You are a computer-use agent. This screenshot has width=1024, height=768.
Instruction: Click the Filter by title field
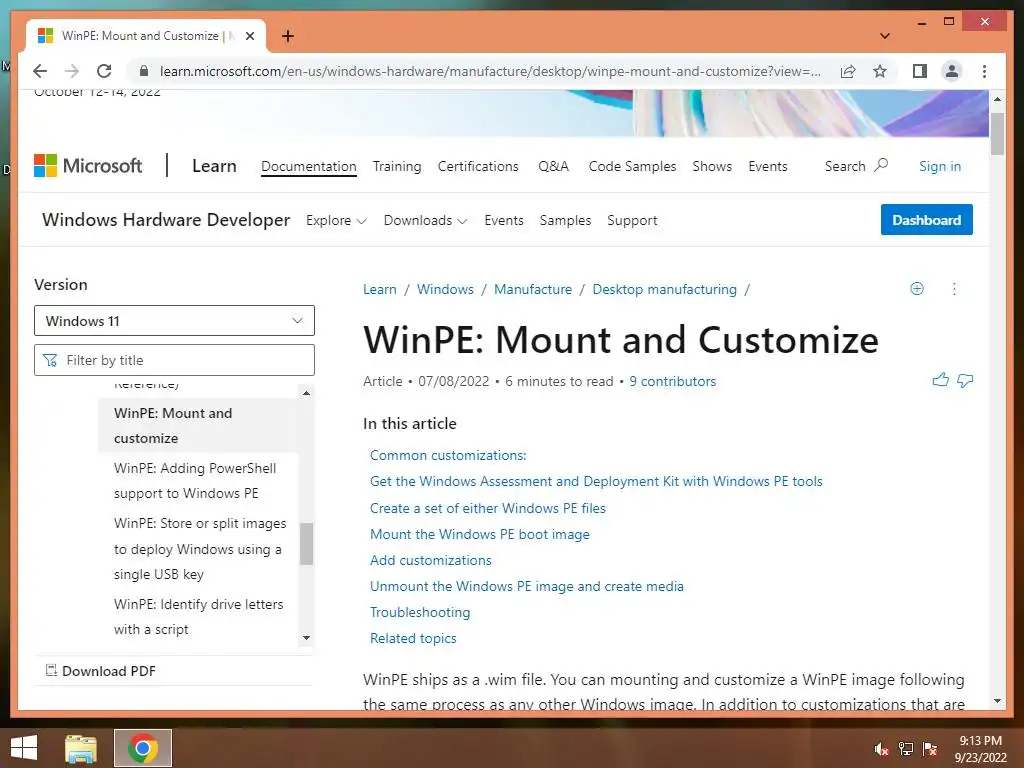174,360
